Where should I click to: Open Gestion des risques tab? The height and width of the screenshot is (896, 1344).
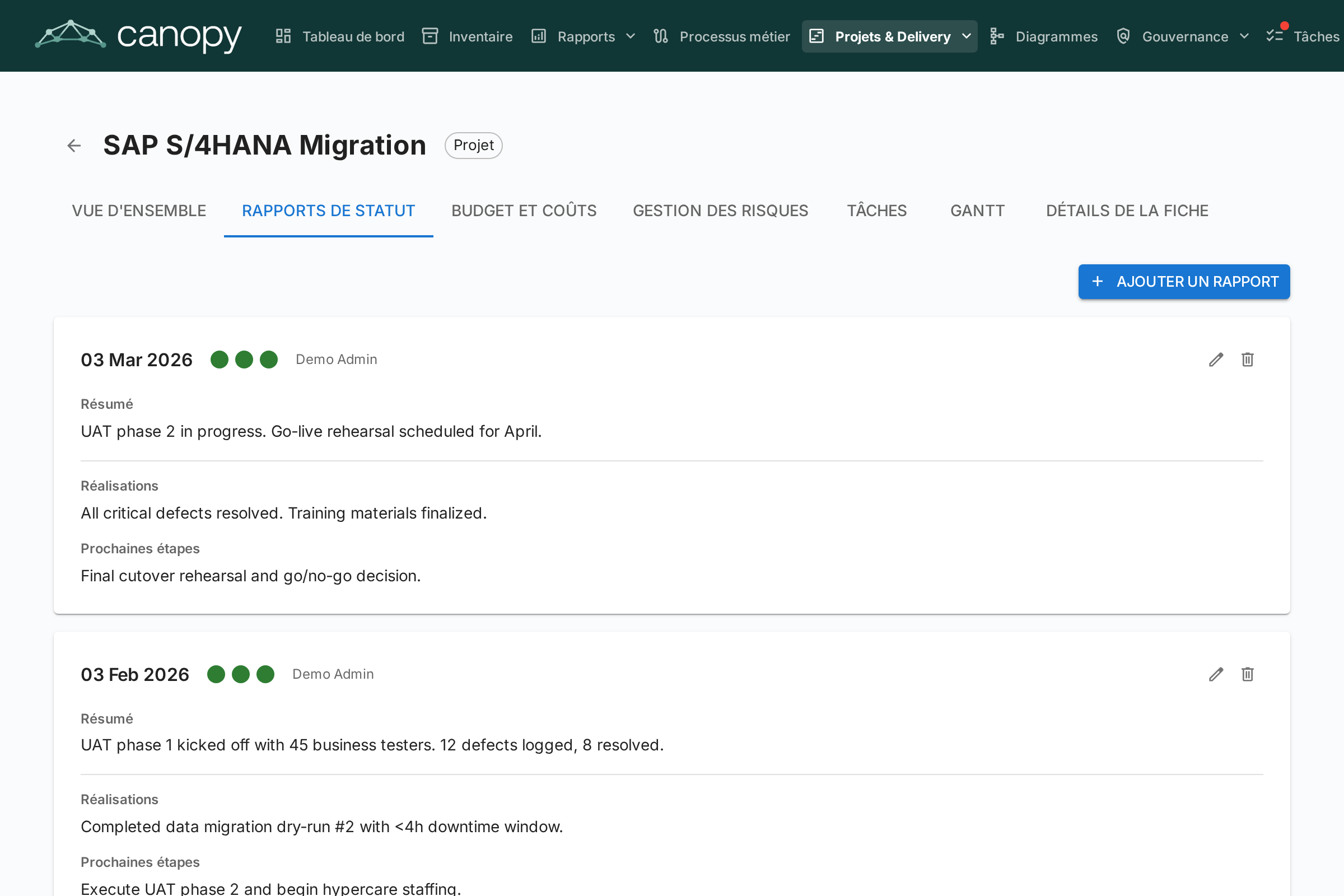coord(721,211)
